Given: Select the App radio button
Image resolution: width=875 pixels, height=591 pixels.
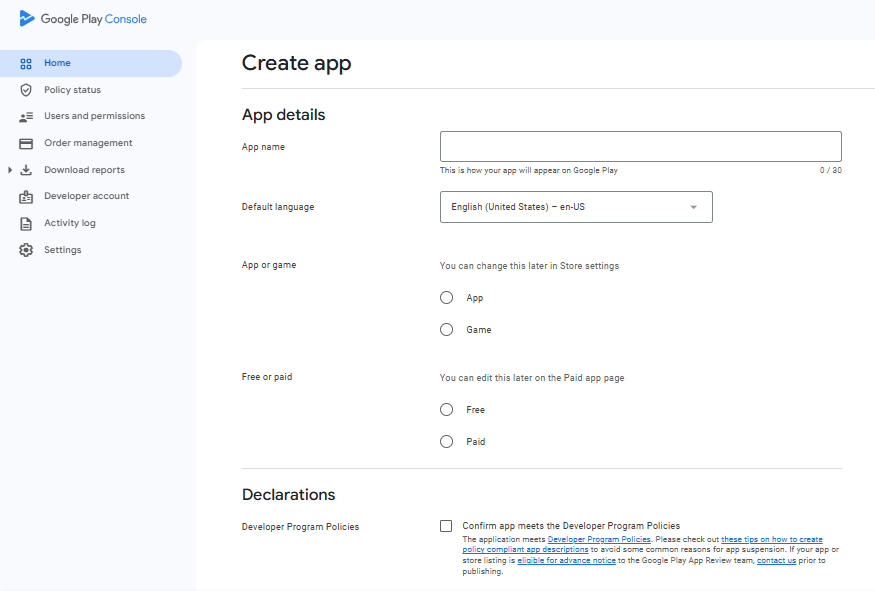Looking at the screenshot, I should [x=446, y=297].
